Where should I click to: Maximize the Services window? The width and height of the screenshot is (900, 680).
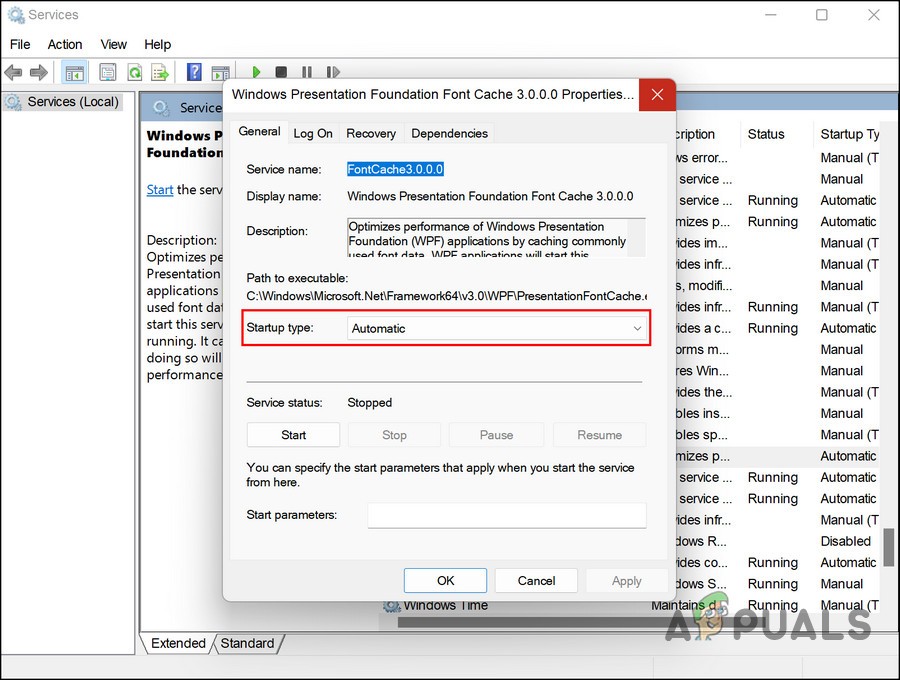(821, 15)
